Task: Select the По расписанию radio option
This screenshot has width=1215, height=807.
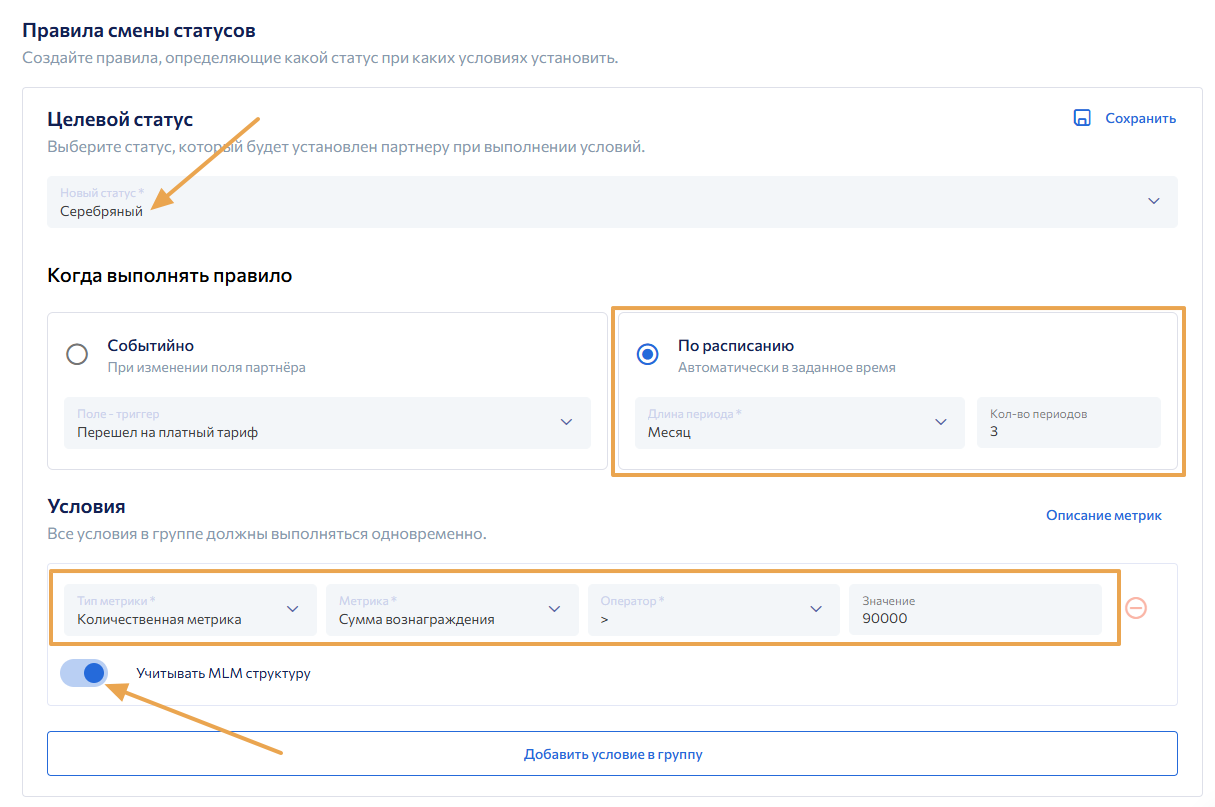Action: tap(648, 355)
